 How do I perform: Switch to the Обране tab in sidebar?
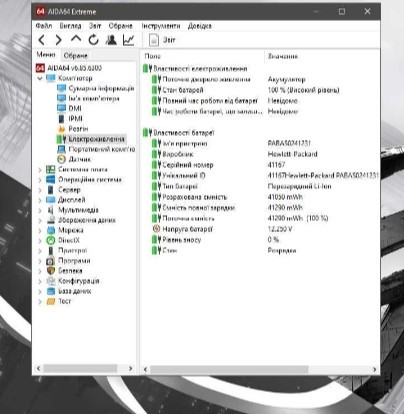pyautogui.click(x=75, y=55)
